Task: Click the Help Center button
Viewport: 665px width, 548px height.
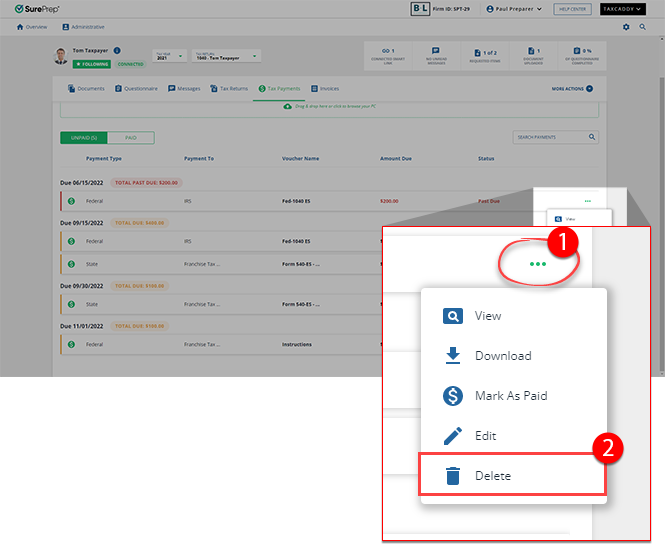Action: (572, 9)
